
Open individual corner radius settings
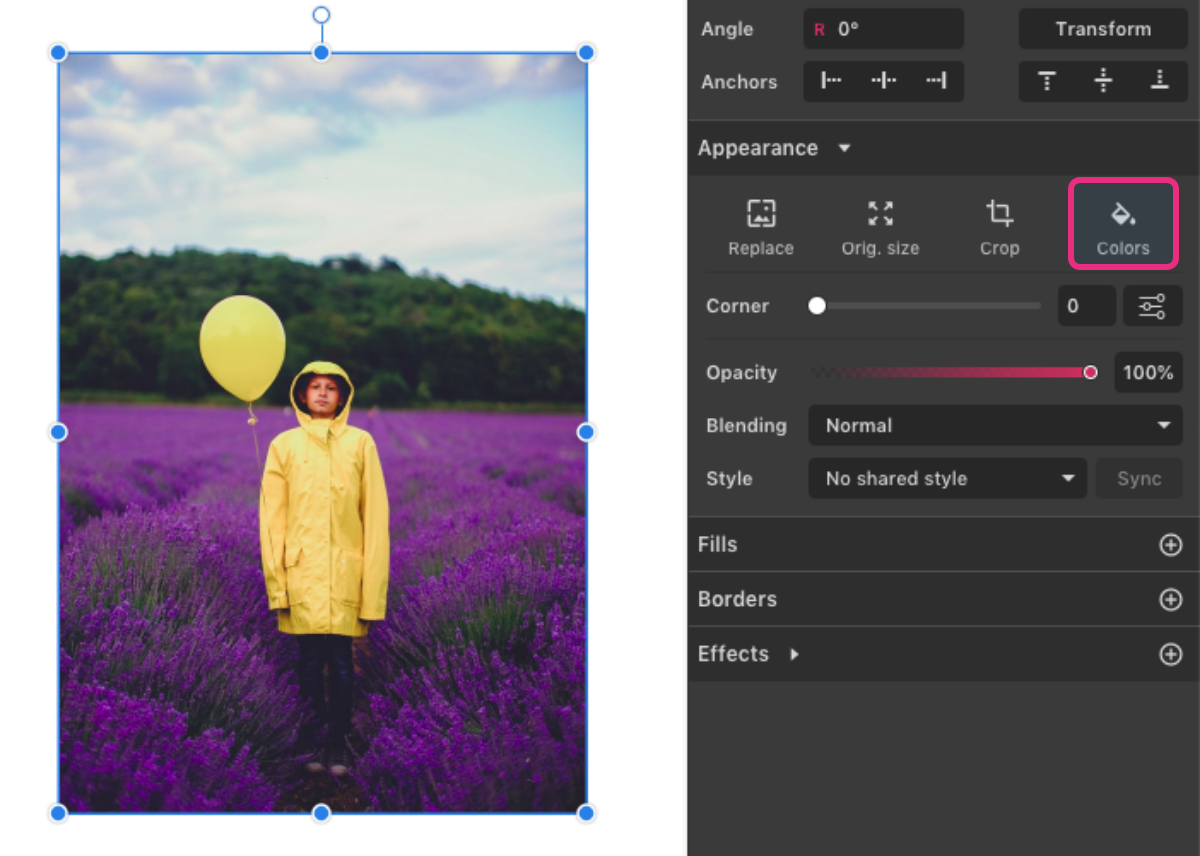[1152, 306]
